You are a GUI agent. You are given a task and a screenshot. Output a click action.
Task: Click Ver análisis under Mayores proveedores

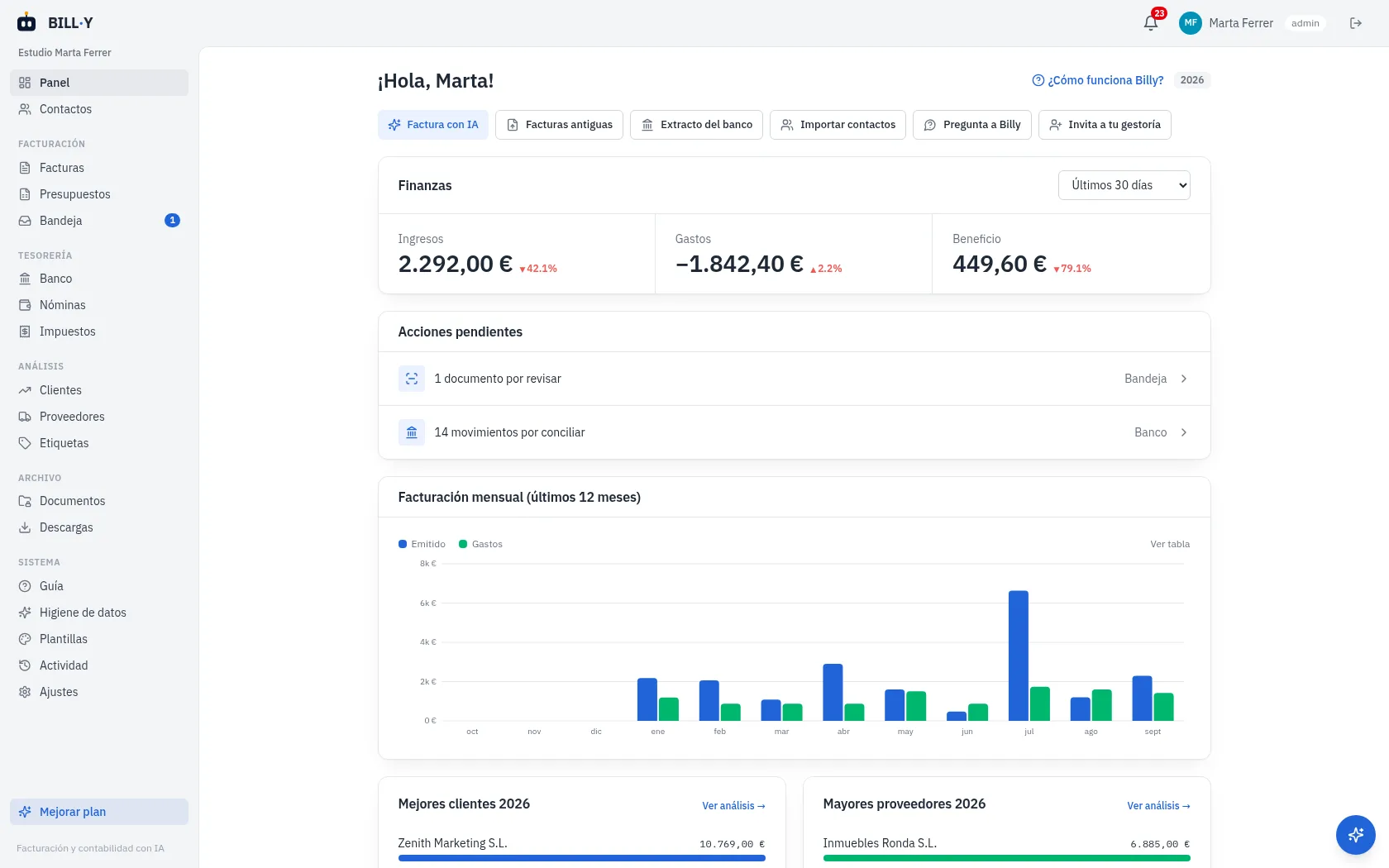[1158, 806]
